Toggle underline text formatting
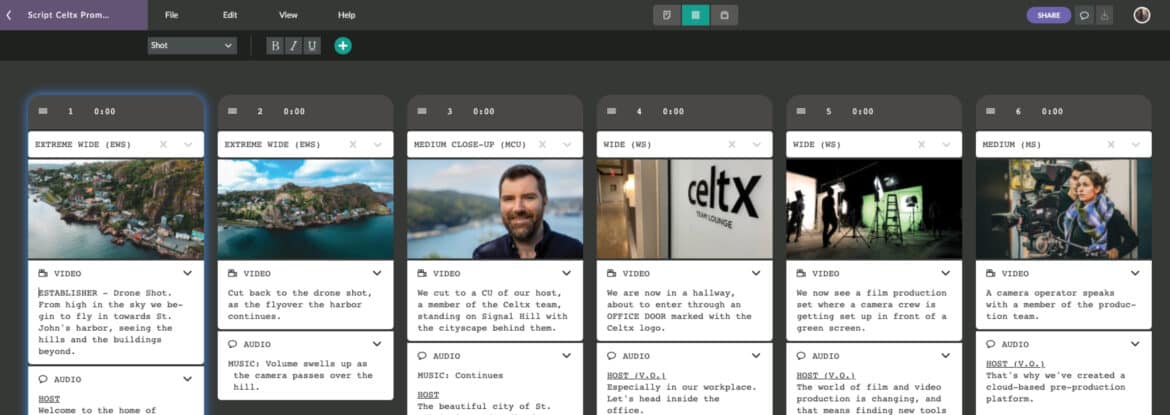The image size is (1170, 415). tap(312, 46)
